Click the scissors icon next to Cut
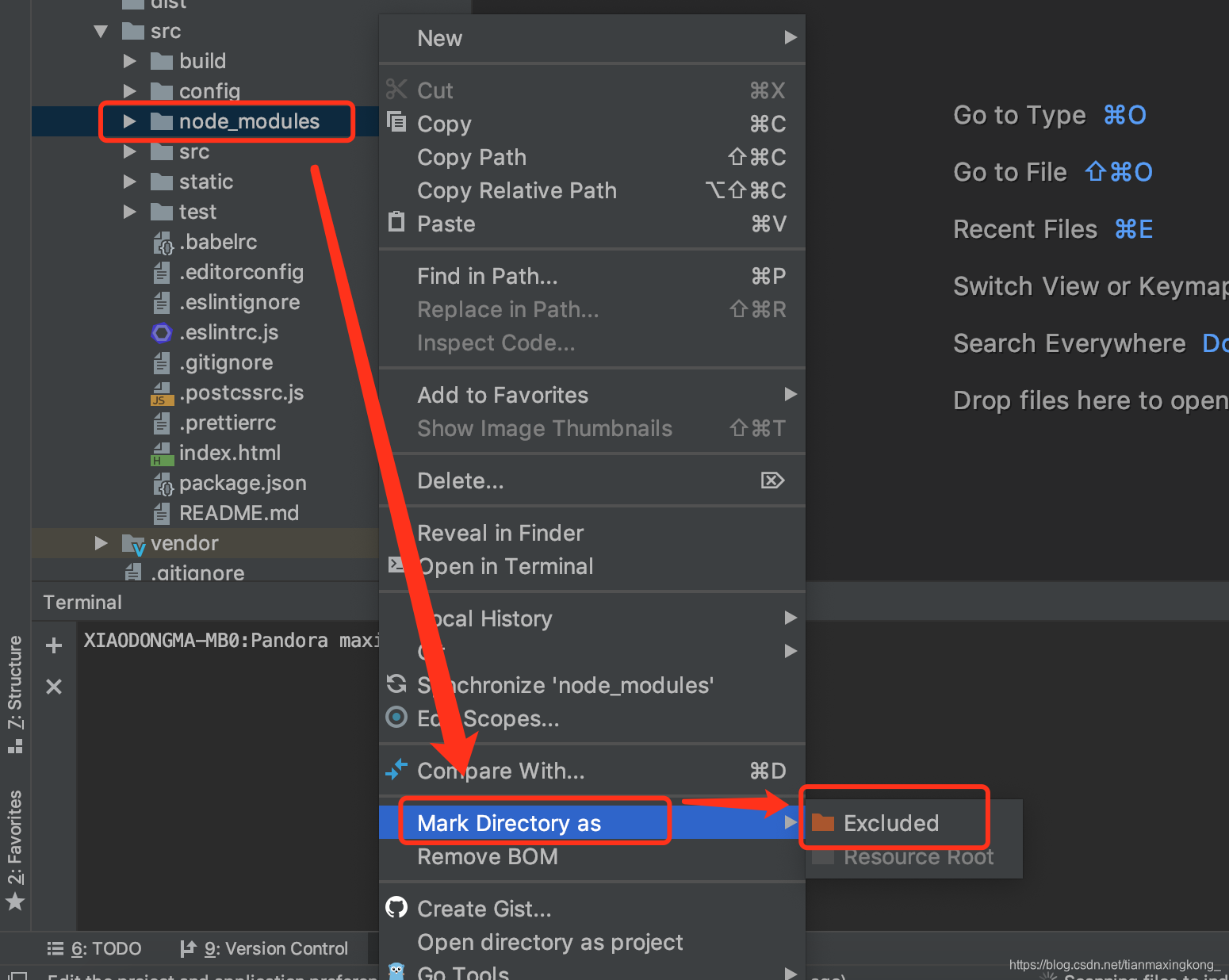Viewport: 1229px width, 980px height. [396, 90]
